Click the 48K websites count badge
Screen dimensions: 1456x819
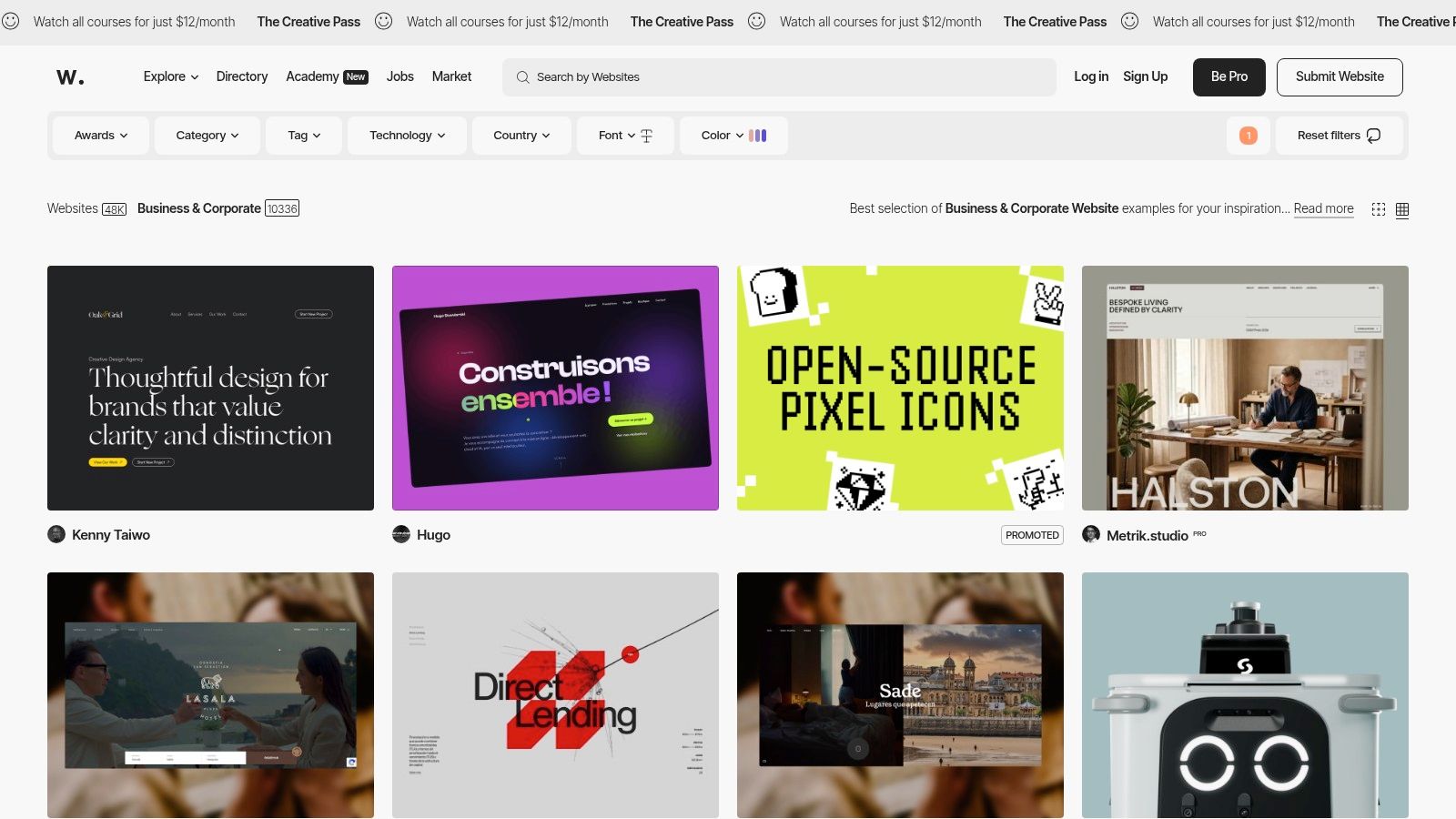tap(115, 209)
